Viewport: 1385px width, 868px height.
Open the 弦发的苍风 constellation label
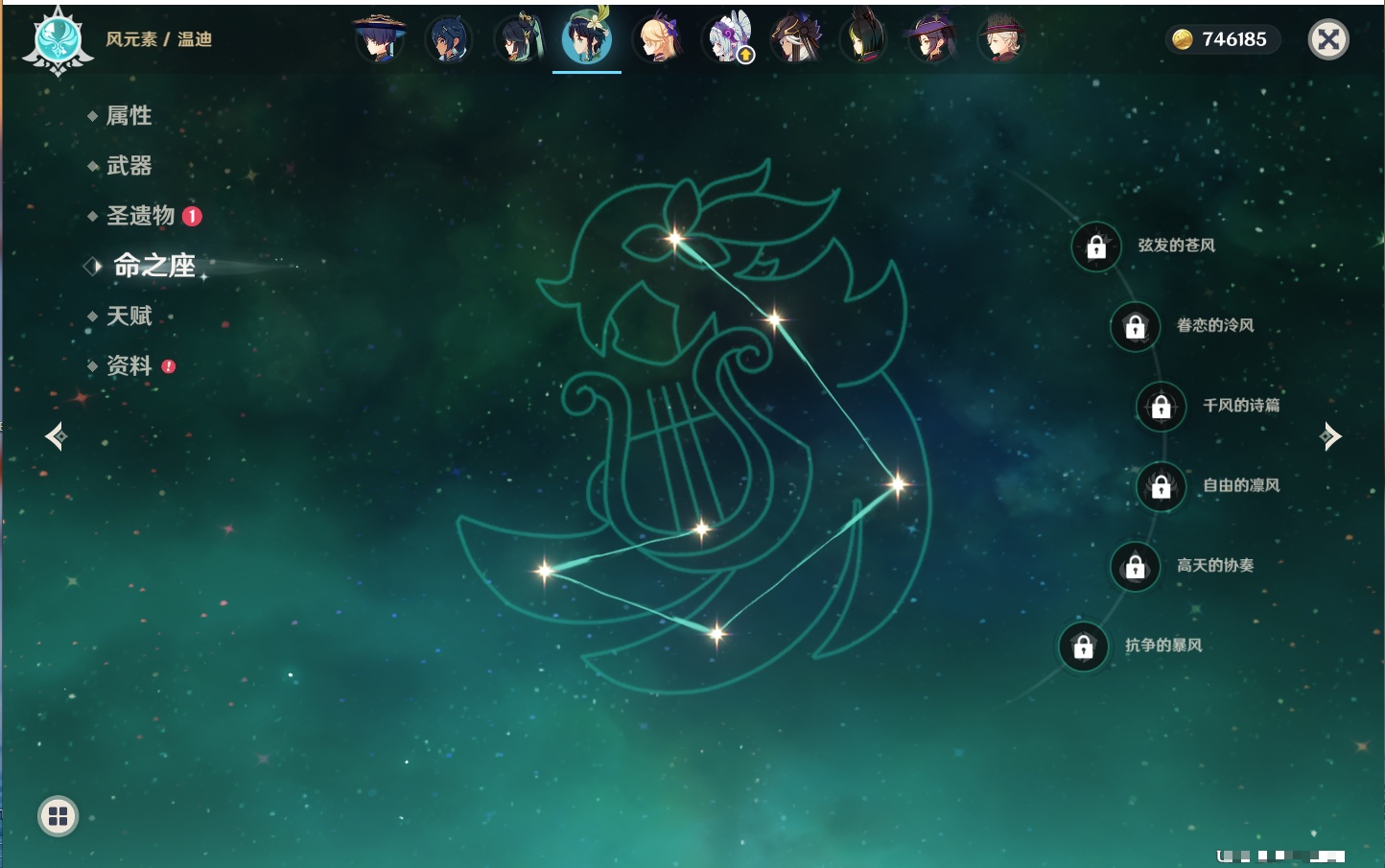tap(1177, 246)
